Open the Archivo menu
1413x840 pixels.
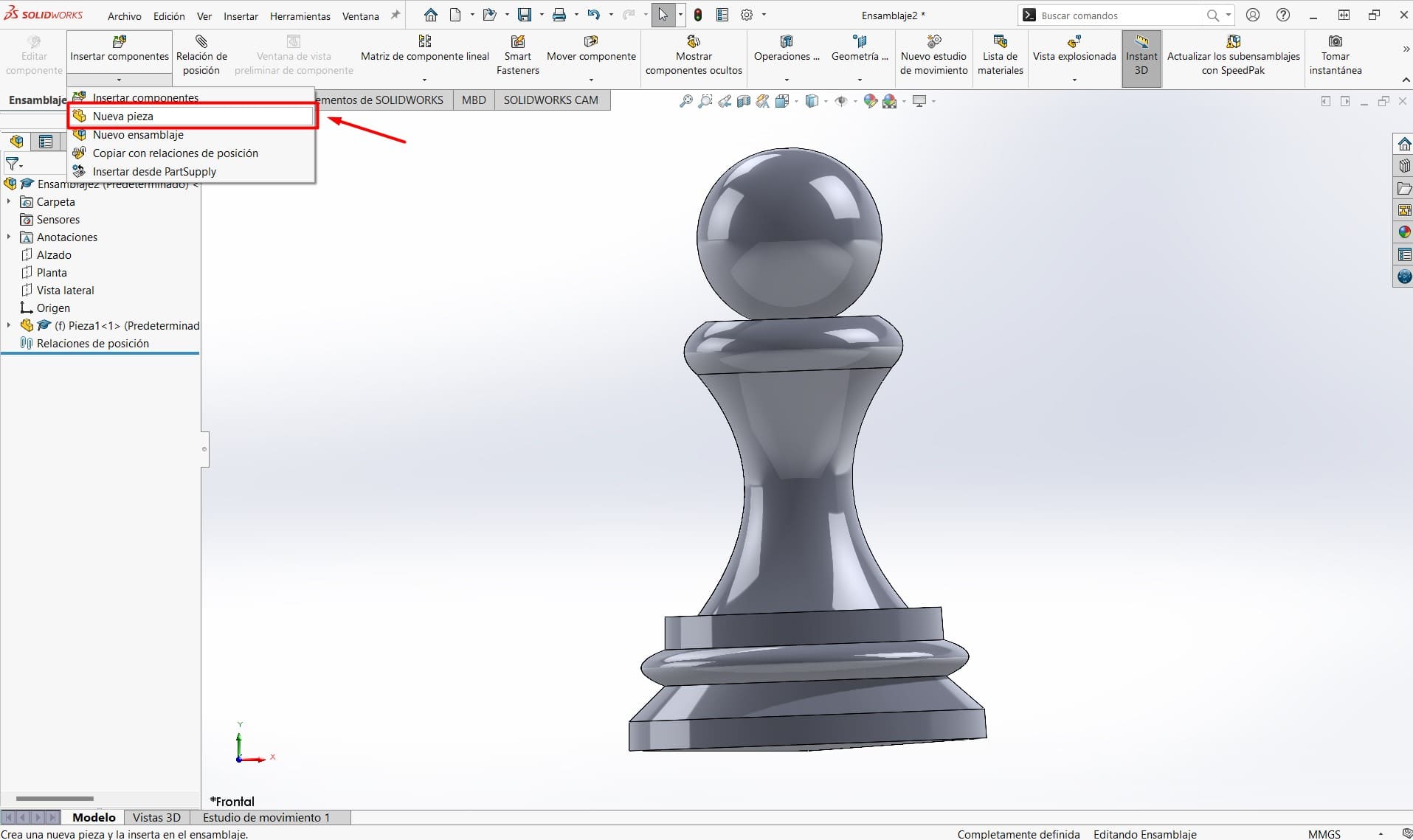tap(124, 15)
